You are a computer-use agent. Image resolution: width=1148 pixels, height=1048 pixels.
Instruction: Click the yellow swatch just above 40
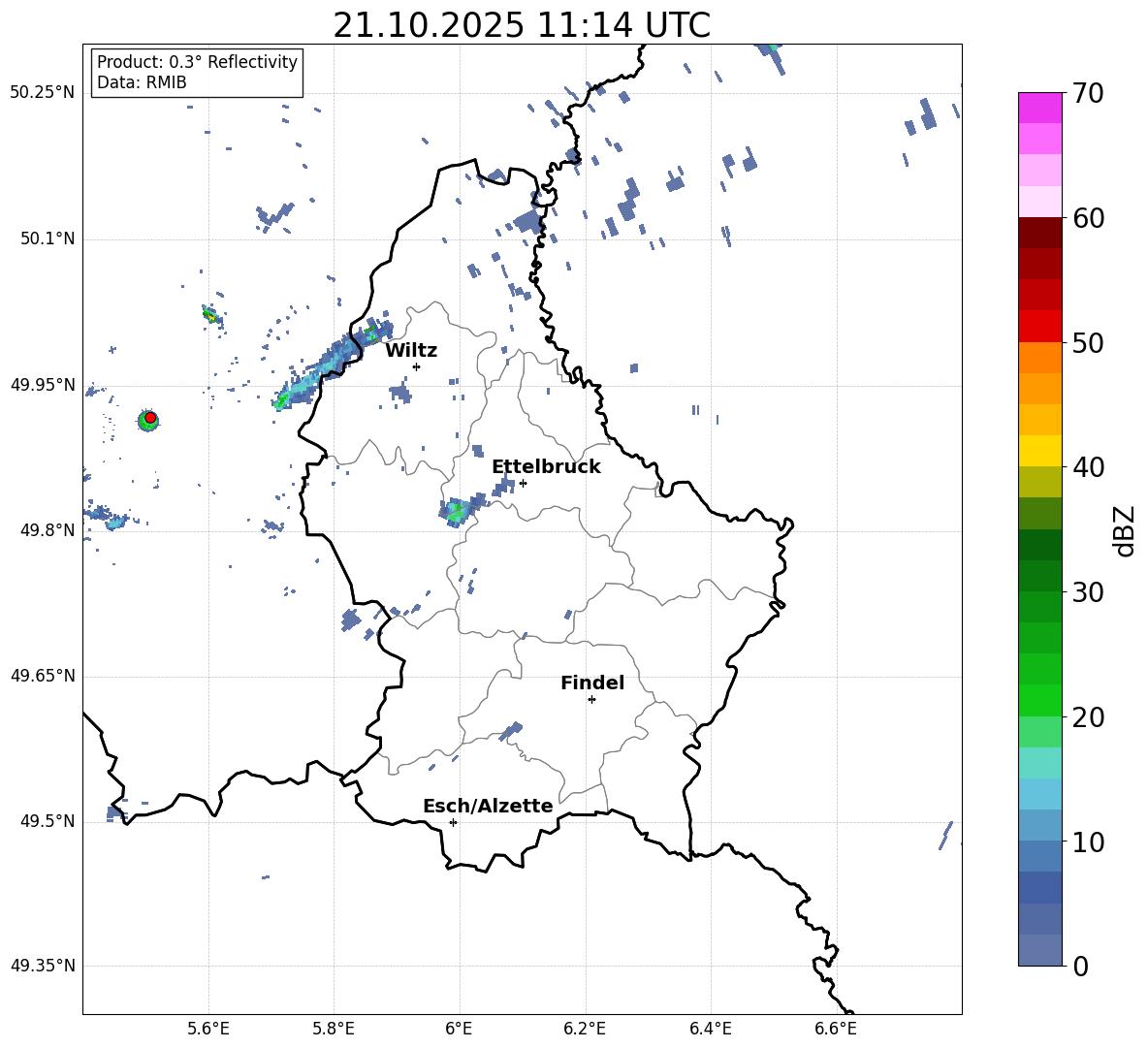click(1039, 451)
